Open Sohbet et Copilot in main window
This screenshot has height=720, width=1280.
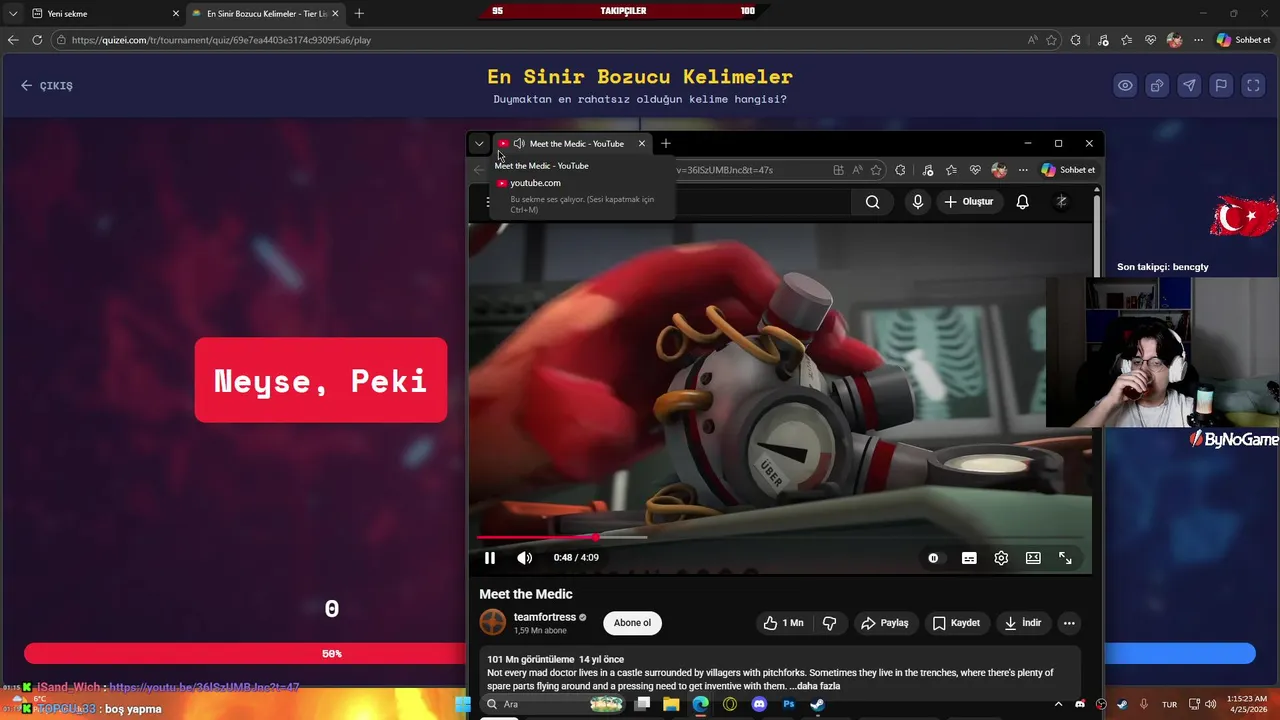coord(1243,40)
